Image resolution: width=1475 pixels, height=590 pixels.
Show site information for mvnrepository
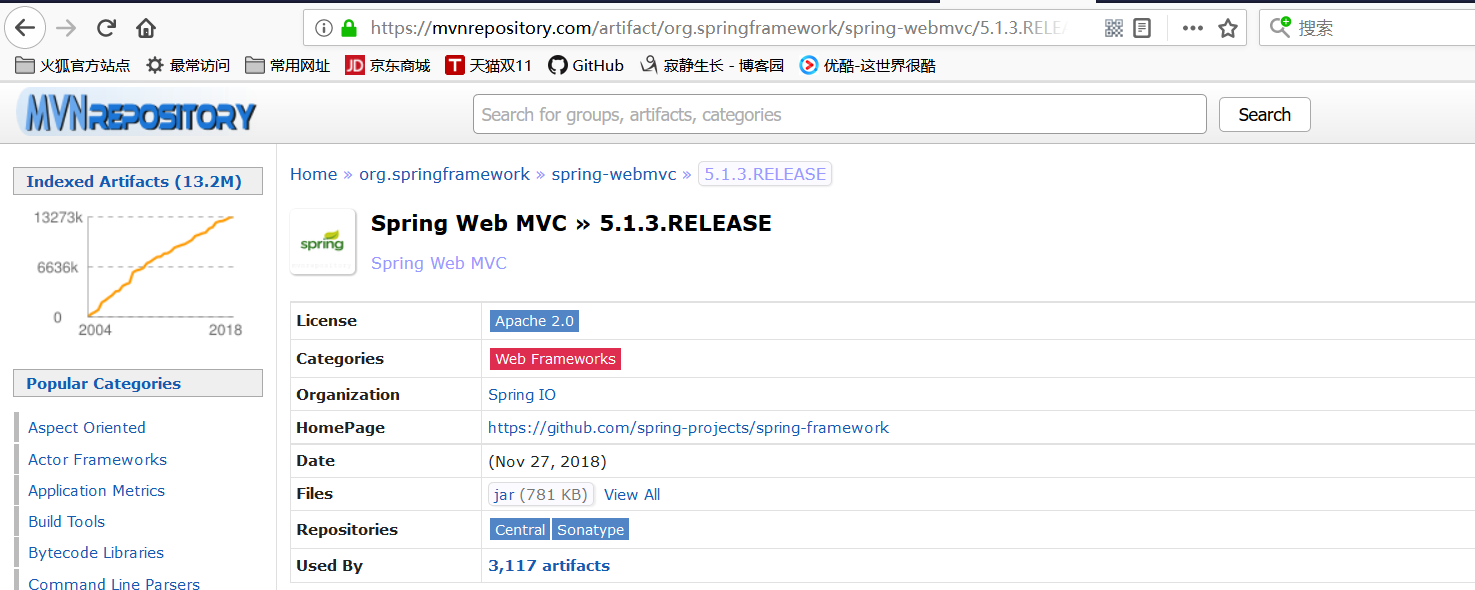324,28
